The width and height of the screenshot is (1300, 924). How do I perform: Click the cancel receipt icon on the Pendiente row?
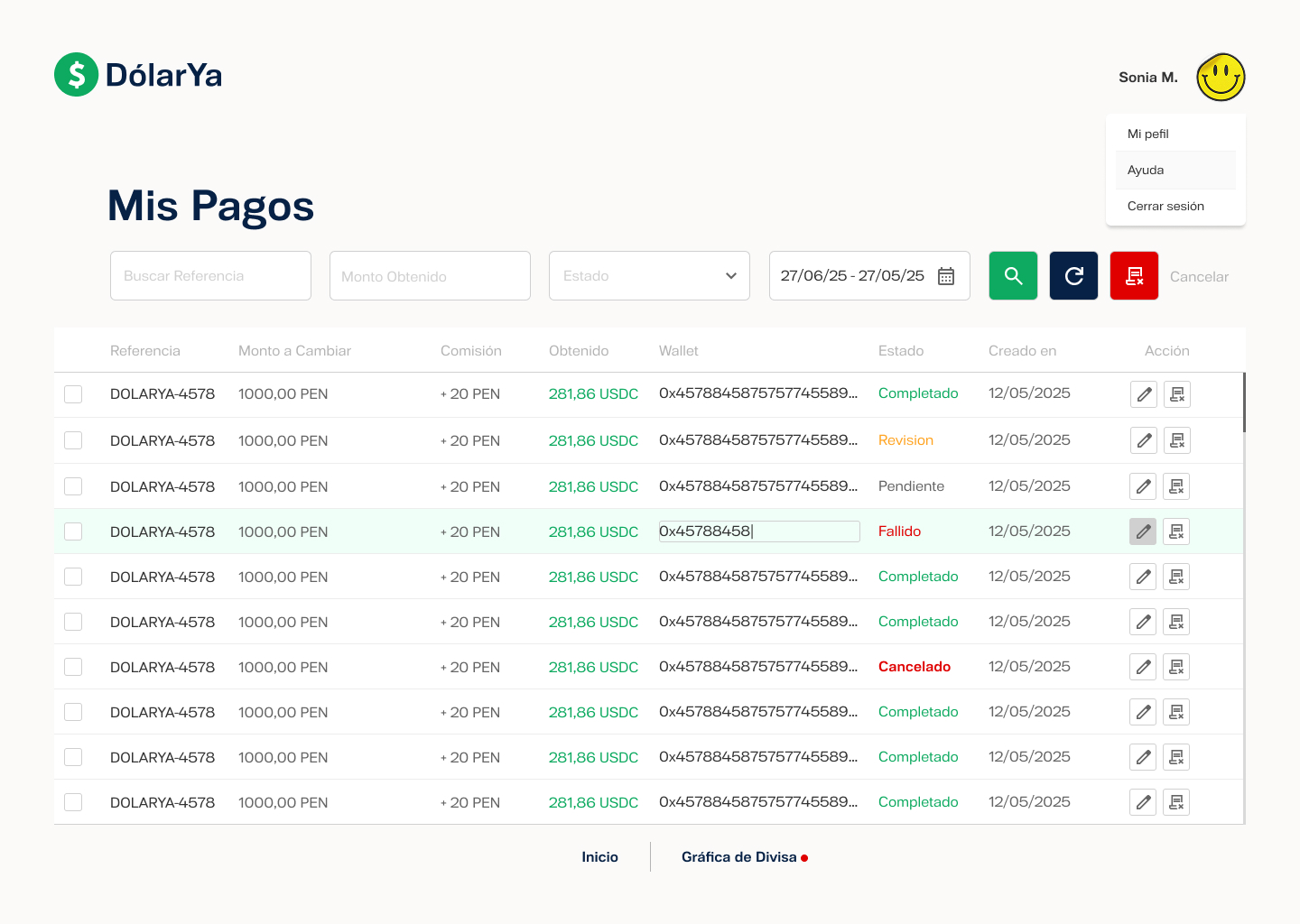point(1176,486)
